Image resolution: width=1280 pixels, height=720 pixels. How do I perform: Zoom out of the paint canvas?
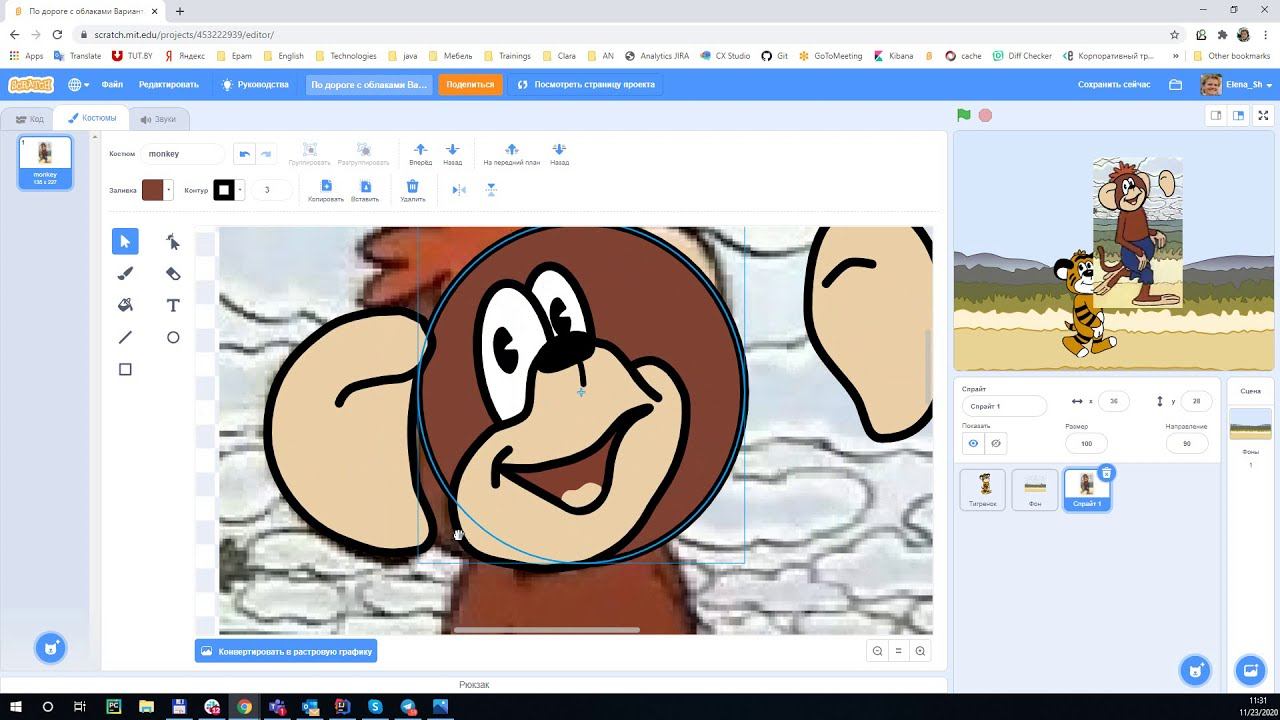[877, 651]
